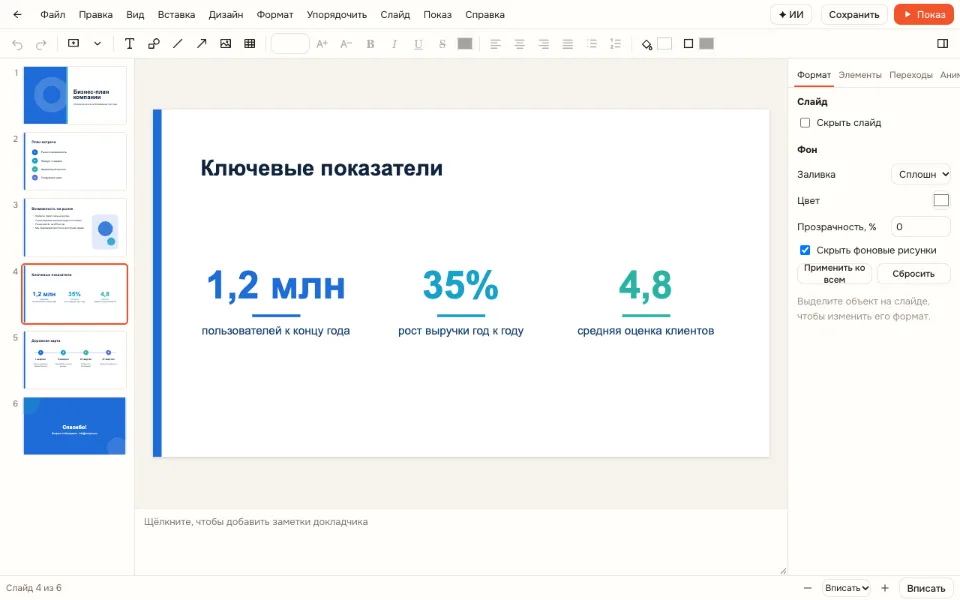Screen dimensions: 960x600
Task: Click the font size input field
Action: point(290,43)
